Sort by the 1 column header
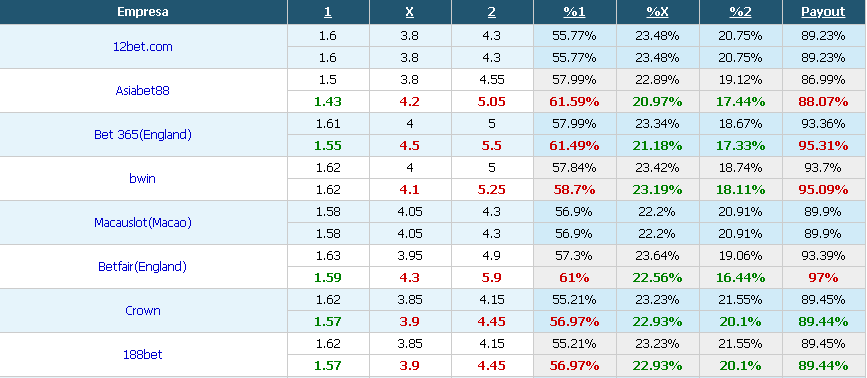Screen dimensions: 867x378 tap(328, 12)
